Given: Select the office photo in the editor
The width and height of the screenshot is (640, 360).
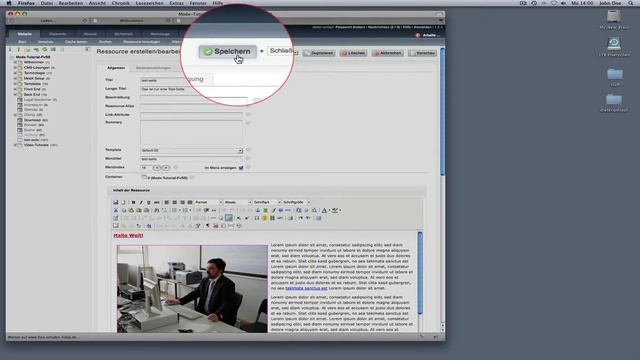Looking at the screenshot, I should tap(192, 289).
